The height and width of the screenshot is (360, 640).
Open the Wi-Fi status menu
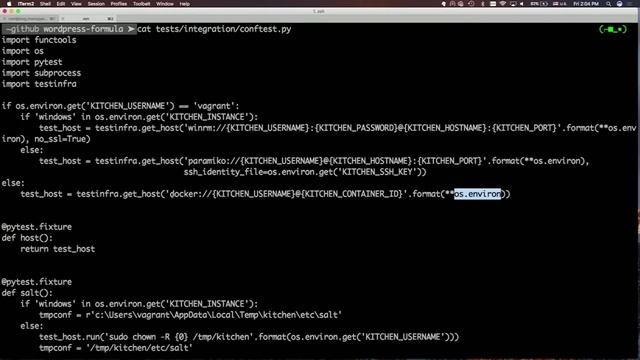pyautogui.click(x=503, y=4)
